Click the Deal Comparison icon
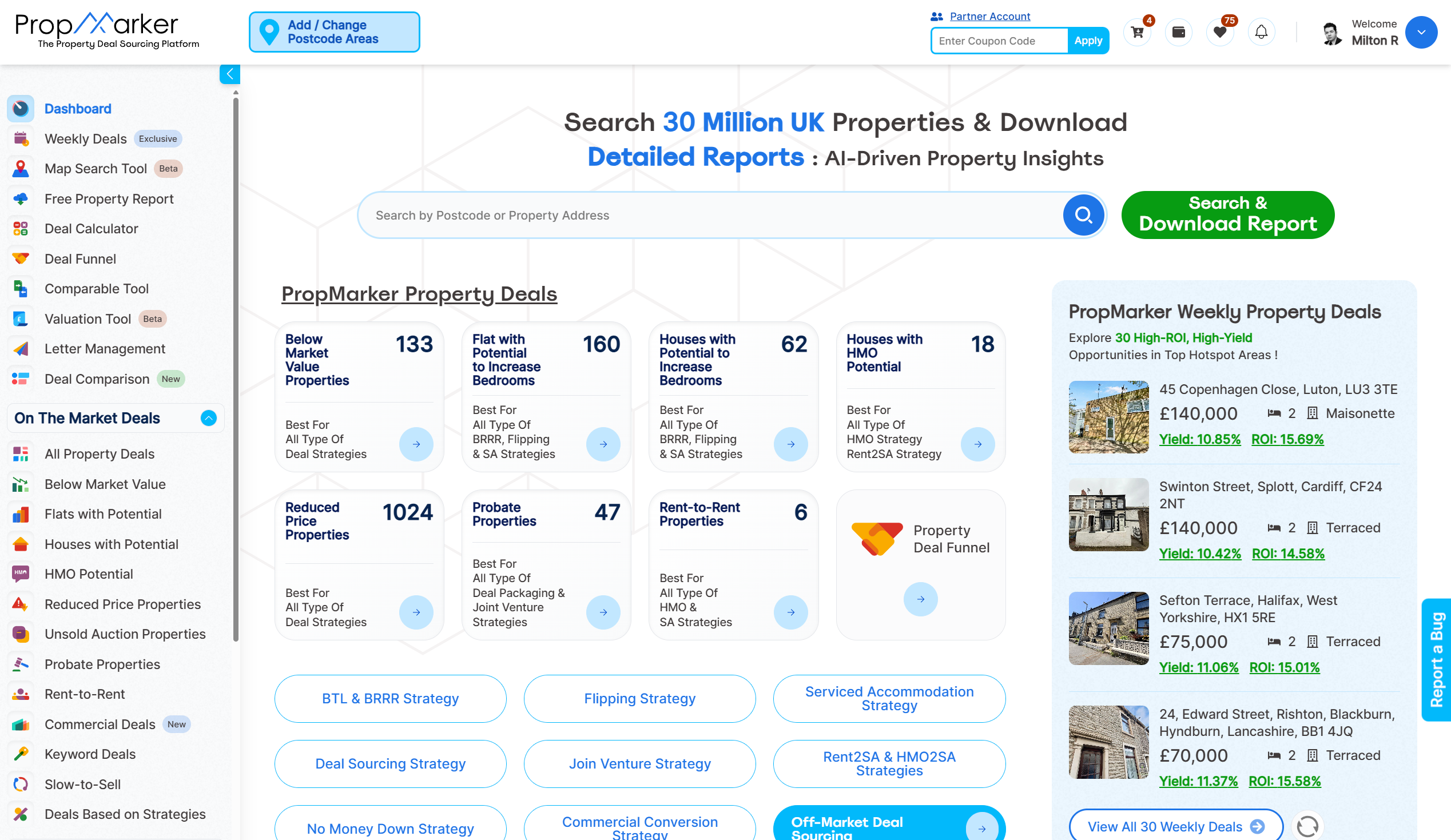Viewport: 1451px width, 840px height. point(21,379)
